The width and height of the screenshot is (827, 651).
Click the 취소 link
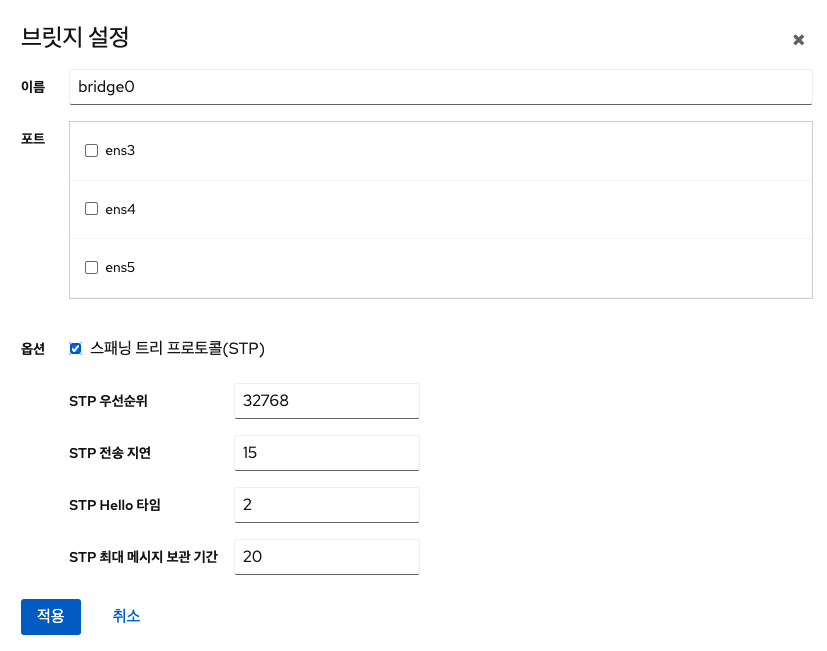pyautogui.click(x=126, y=616)
